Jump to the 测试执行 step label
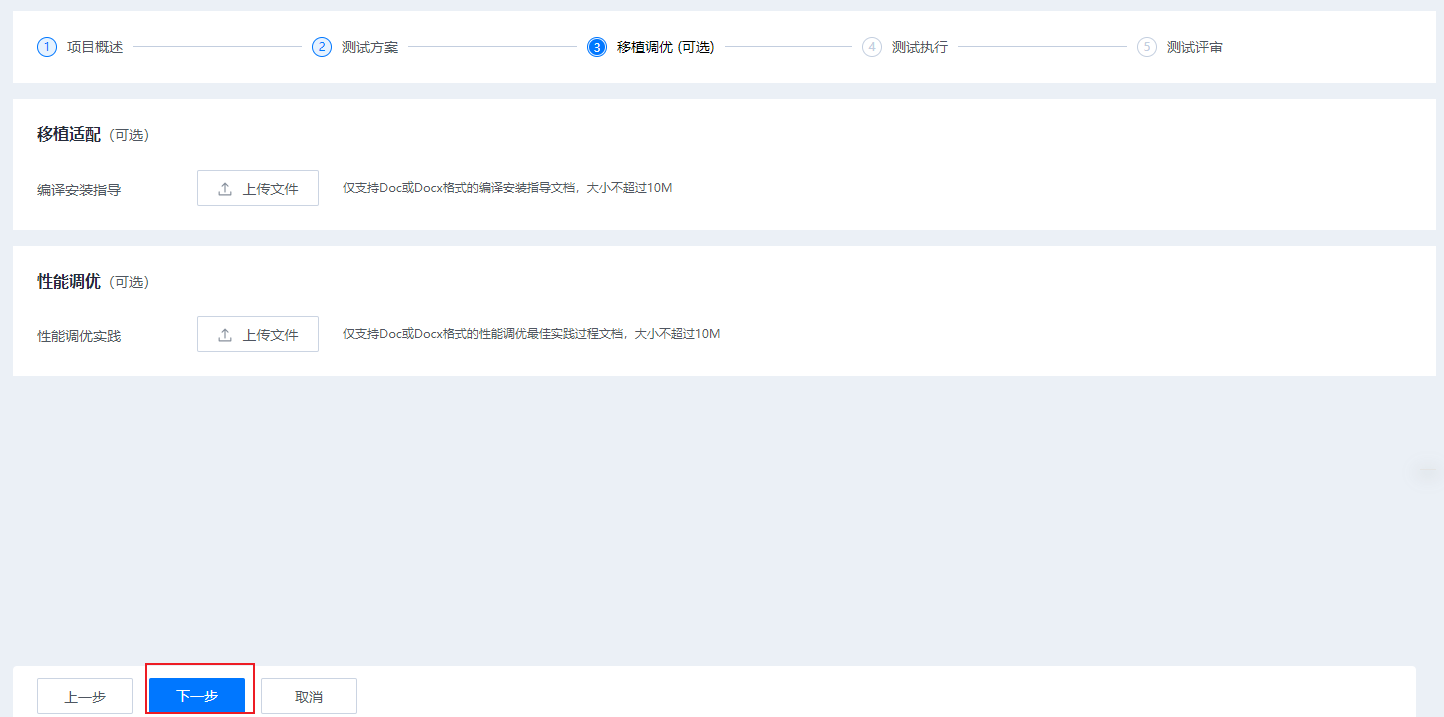 click(920, 47)
